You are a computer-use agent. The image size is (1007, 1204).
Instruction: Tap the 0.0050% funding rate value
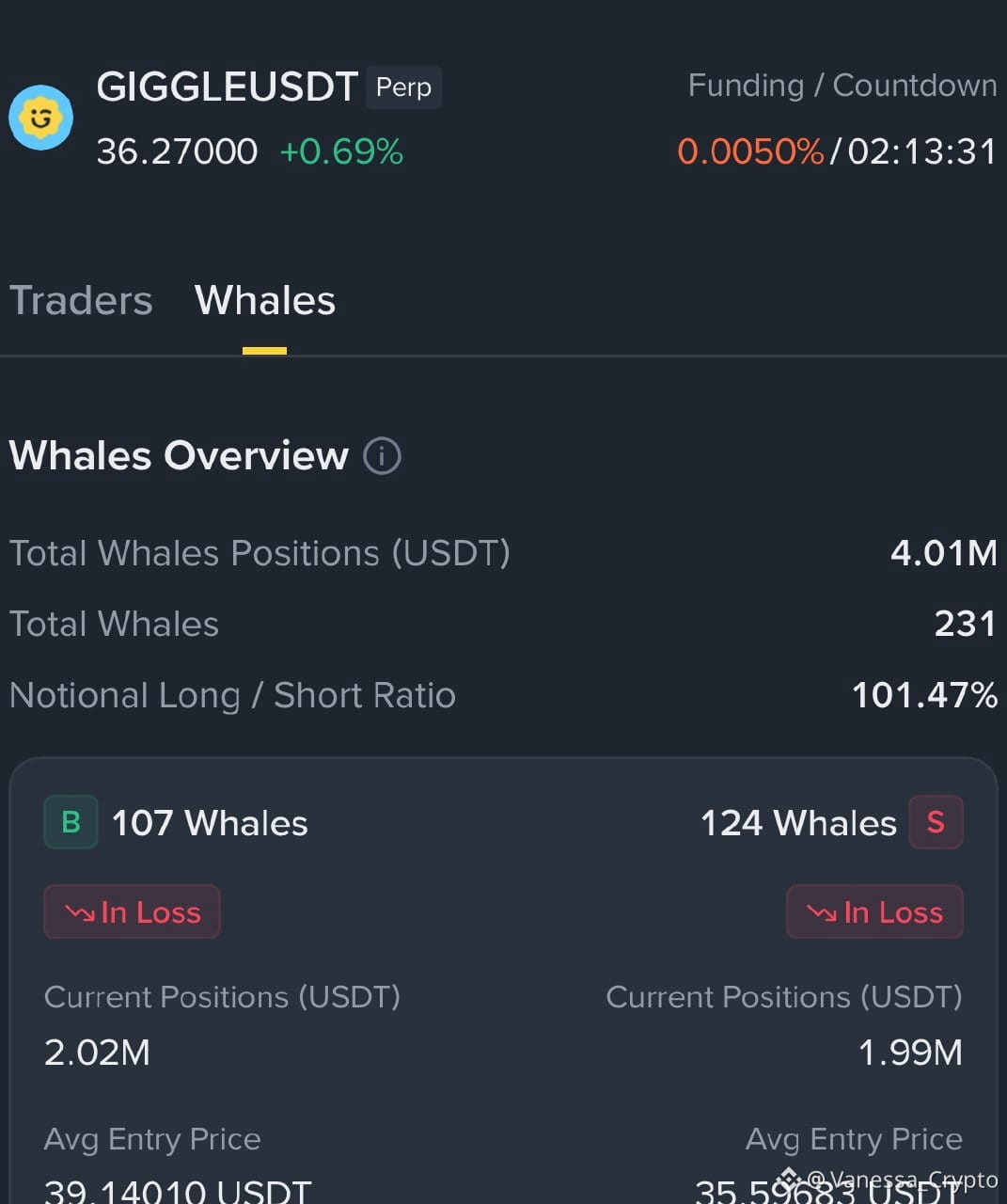pyautogui.click(x=750, y=151)
